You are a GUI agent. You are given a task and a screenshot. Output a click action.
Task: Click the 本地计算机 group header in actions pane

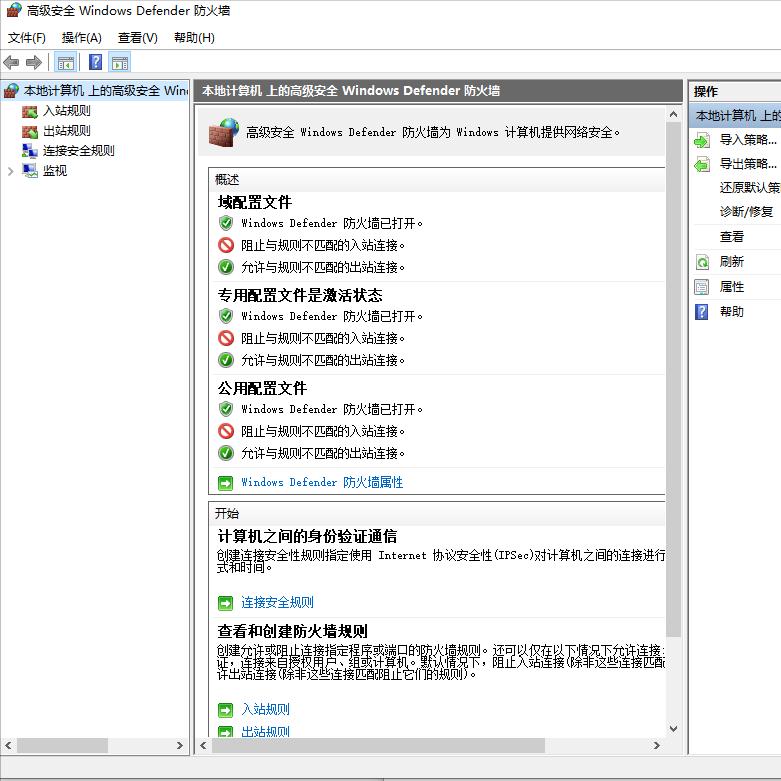pos(735,116)
